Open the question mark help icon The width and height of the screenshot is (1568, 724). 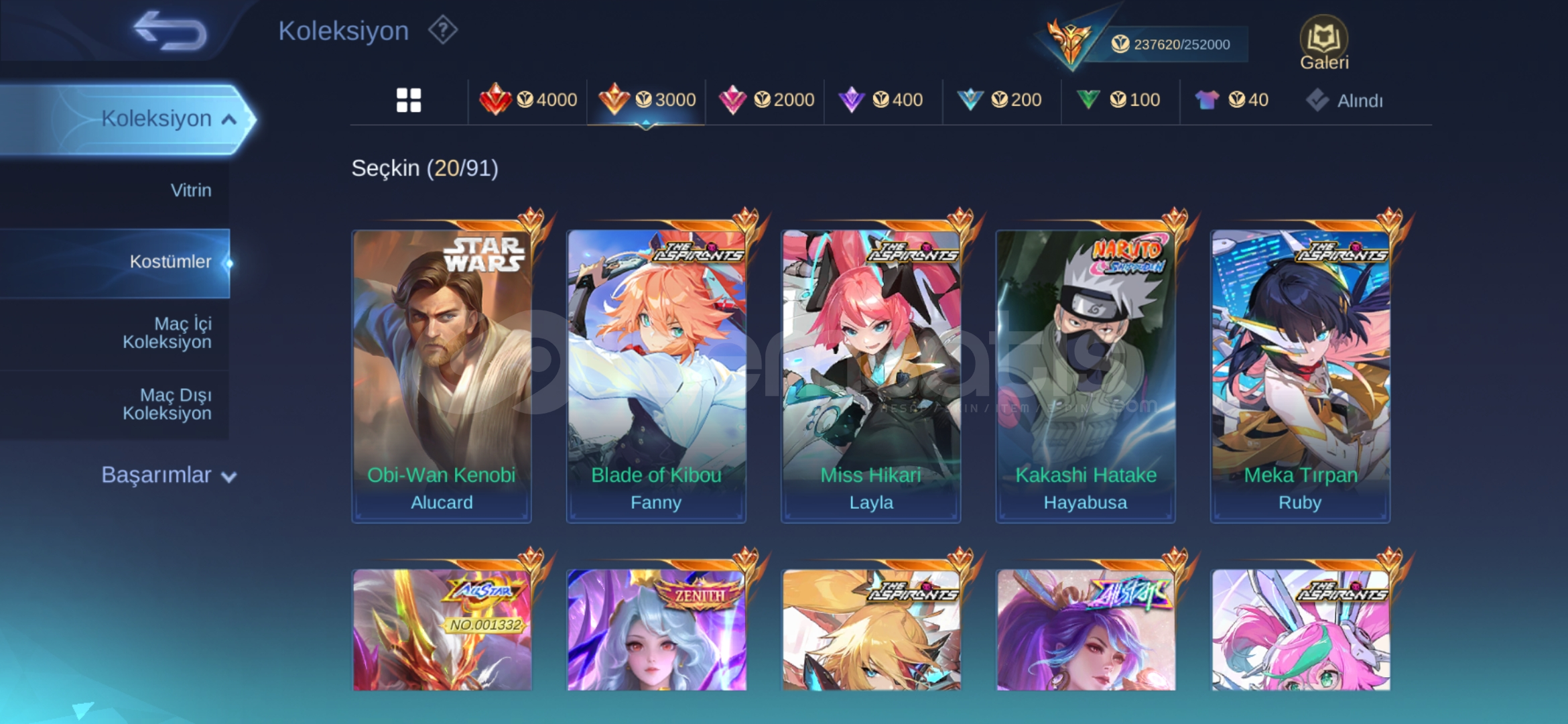point(443,30)
